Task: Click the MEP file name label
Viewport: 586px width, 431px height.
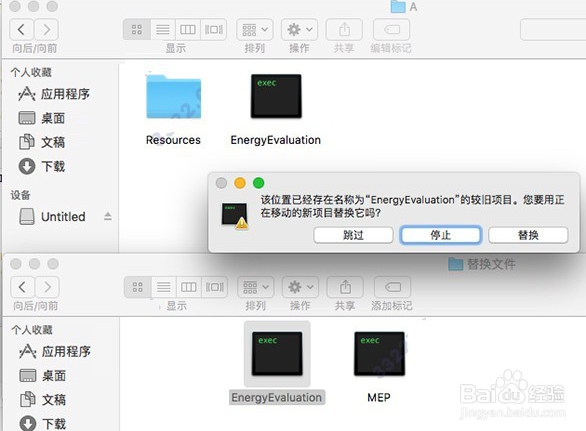Action: 379,397
